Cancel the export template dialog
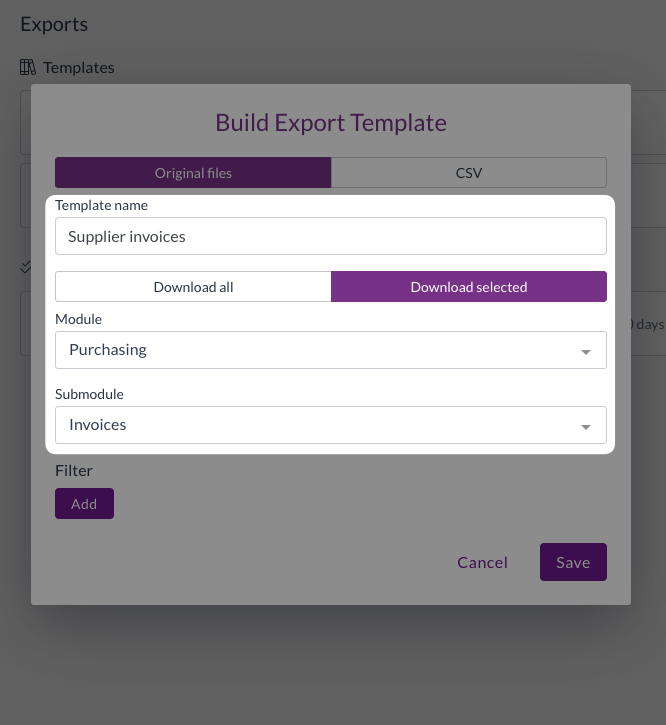The image size is (666, 725). (x=482, y=563)
